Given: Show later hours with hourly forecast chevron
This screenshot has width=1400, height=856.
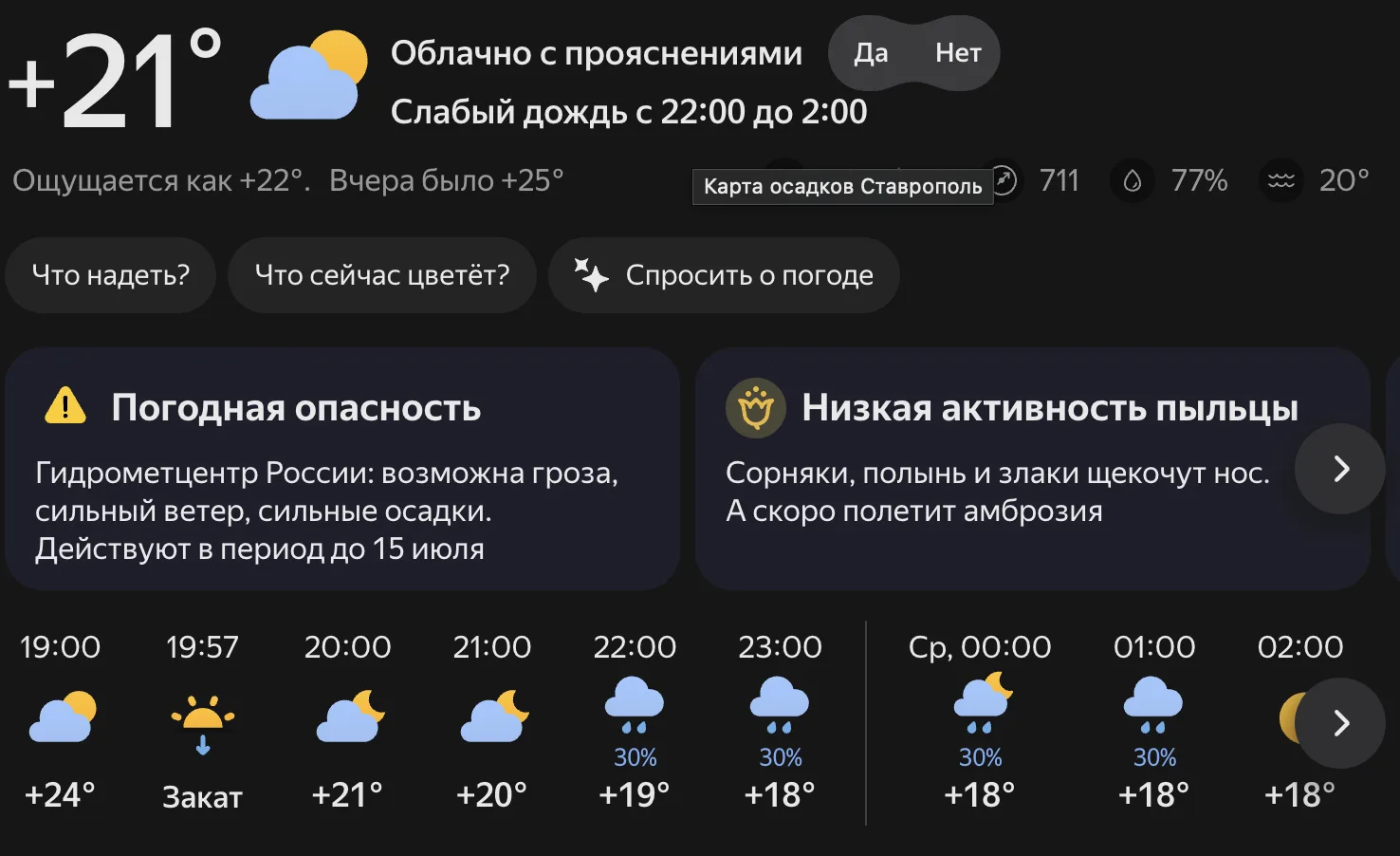Looking at the screenshot, I should tap(1340, 723).
